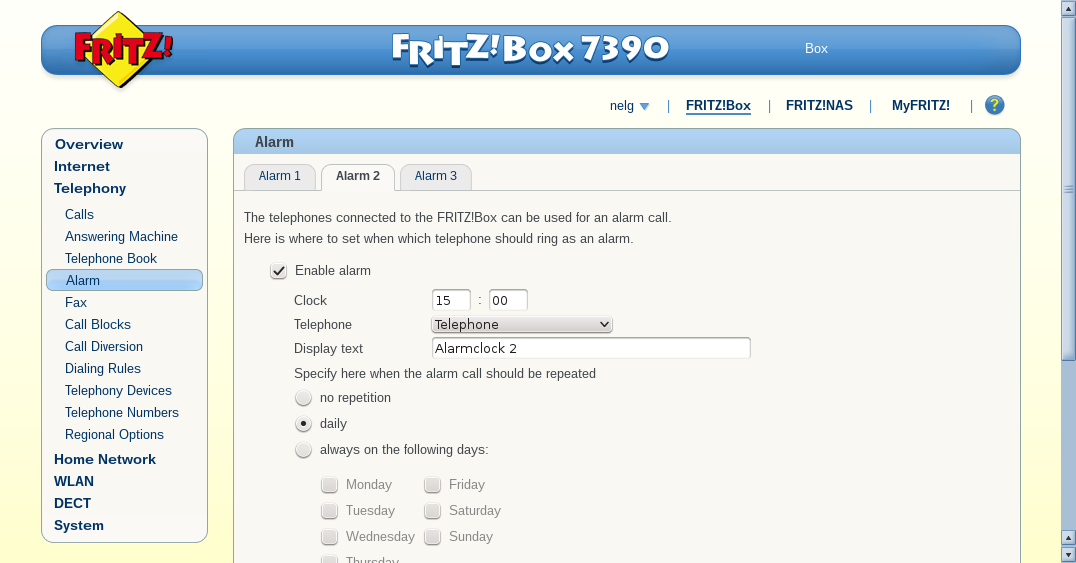This screenshot has height=563, width=1076.
Task: Expand the Home Network menu section
Action: 105,459
